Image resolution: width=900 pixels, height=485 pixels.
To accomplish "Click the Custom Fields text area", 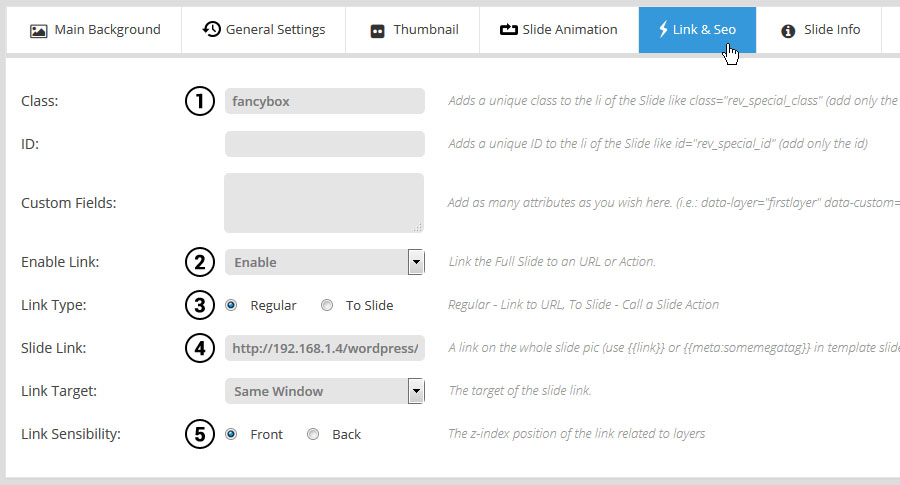I will [324, 203].
